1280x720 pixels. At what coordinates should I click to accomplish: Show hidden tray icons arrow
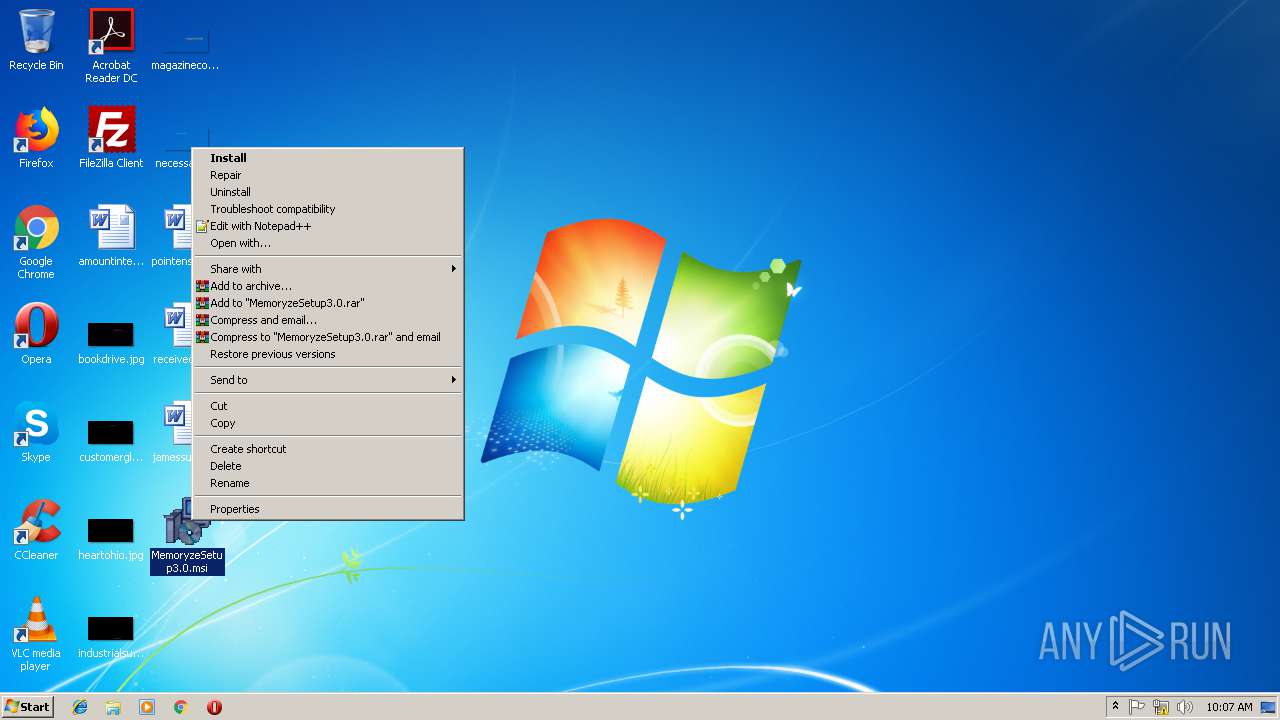click(x=1115, y=707)
